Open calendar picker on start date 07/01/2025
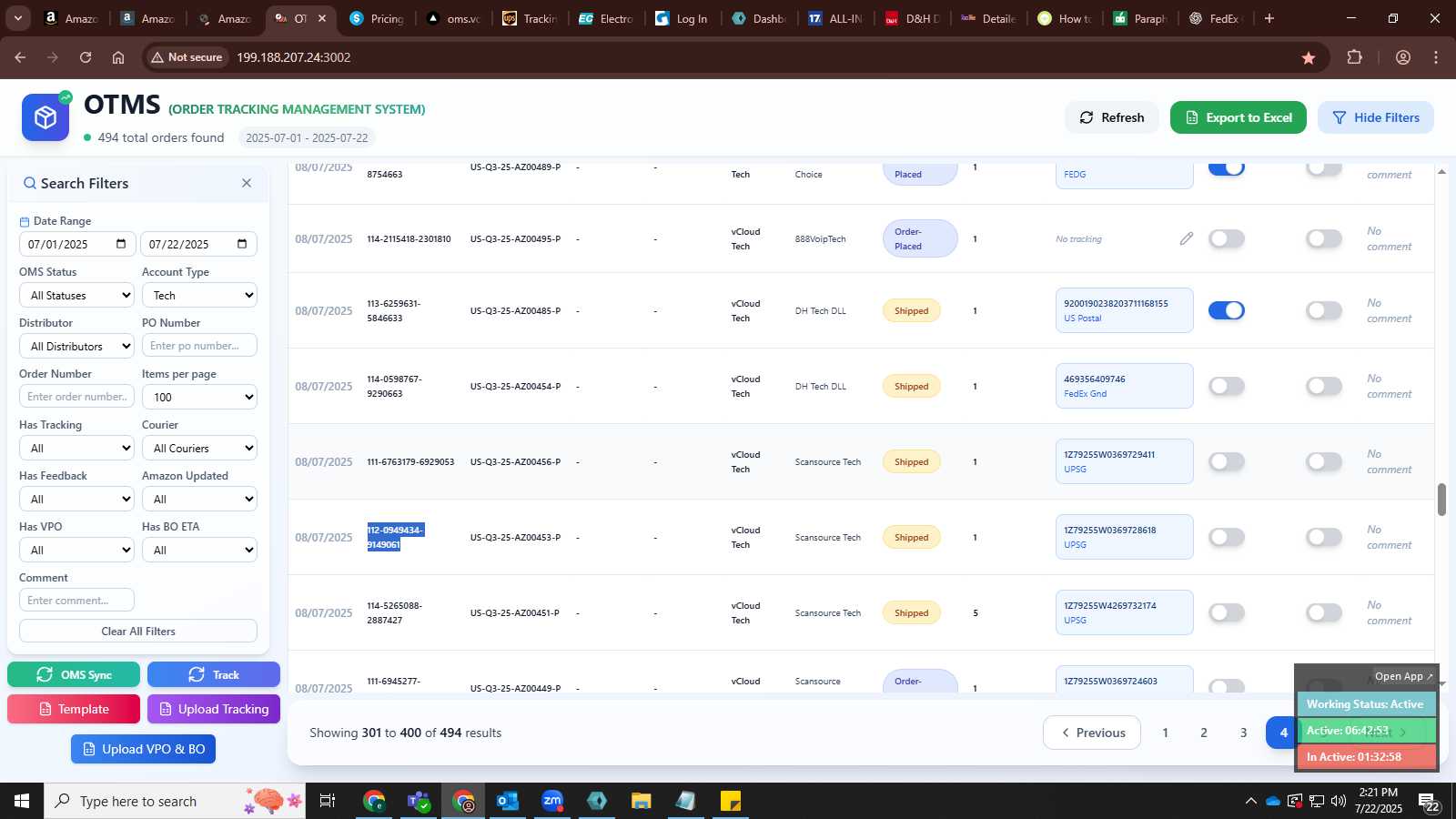This screenshot has width=1456, height=819. pyautogui.click(x=121, y=244)
